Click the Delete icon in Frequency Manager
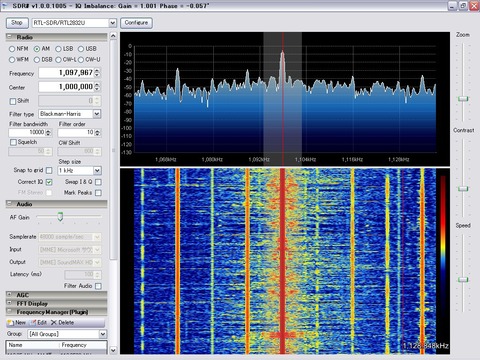 54,323
